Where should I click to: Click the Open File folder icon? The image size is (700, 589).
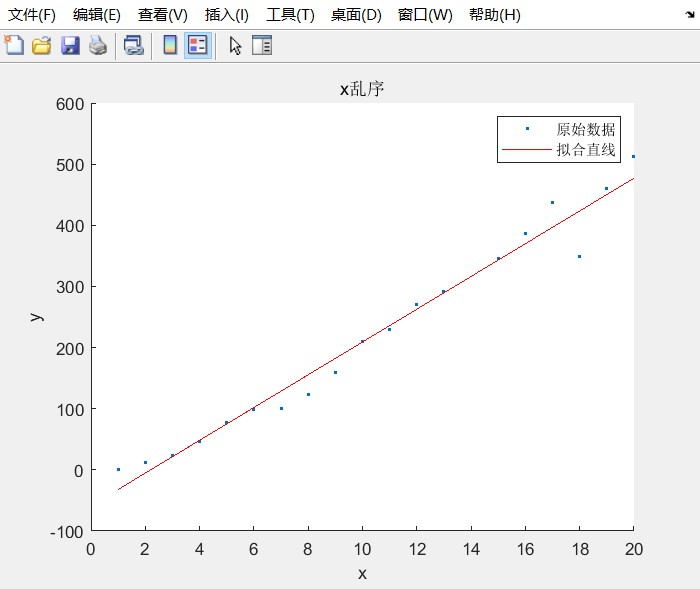click(x=42, y=46)
